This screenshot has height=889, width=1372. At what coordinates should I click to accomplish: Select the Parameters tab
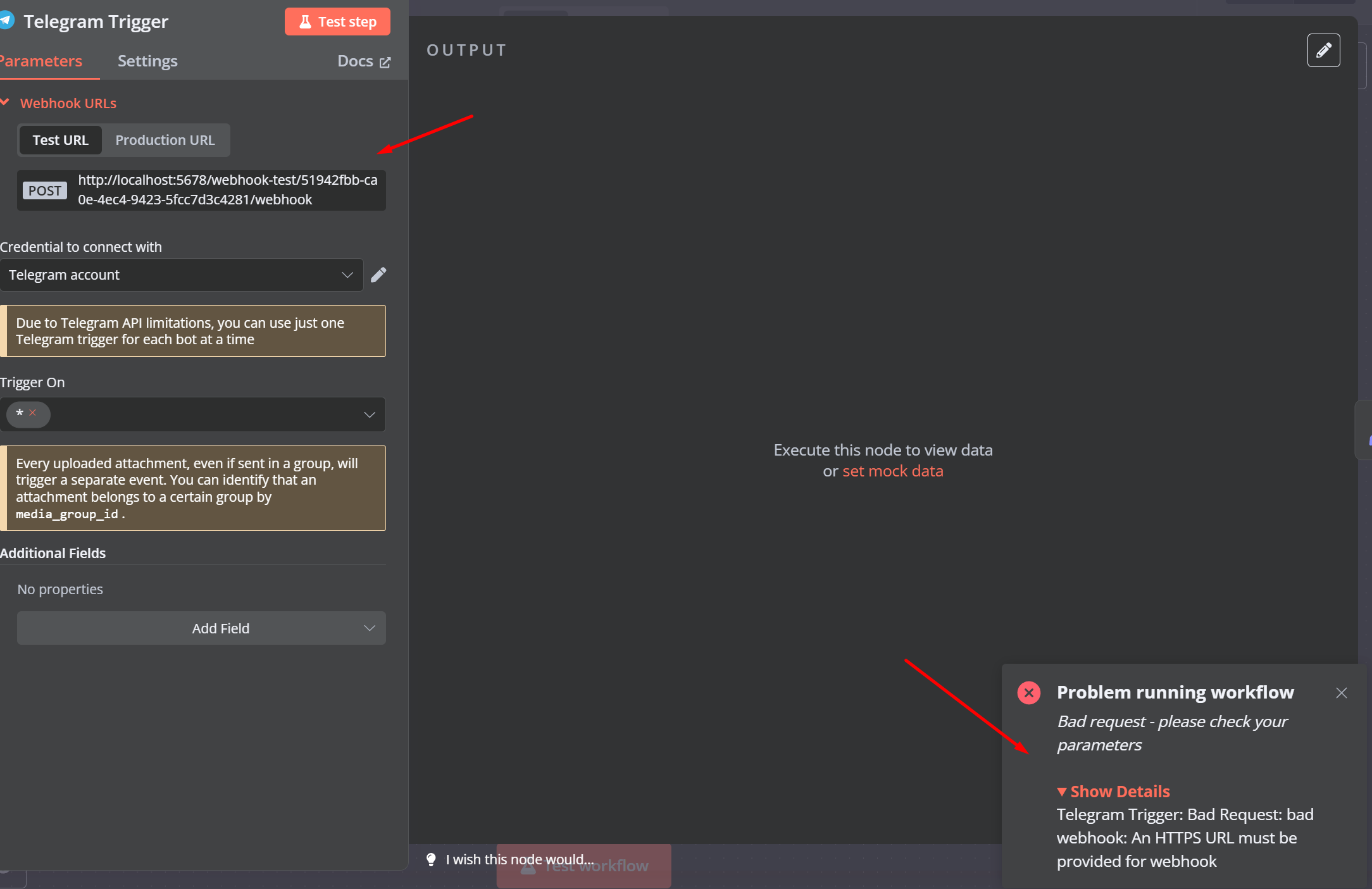pos(41,61)
